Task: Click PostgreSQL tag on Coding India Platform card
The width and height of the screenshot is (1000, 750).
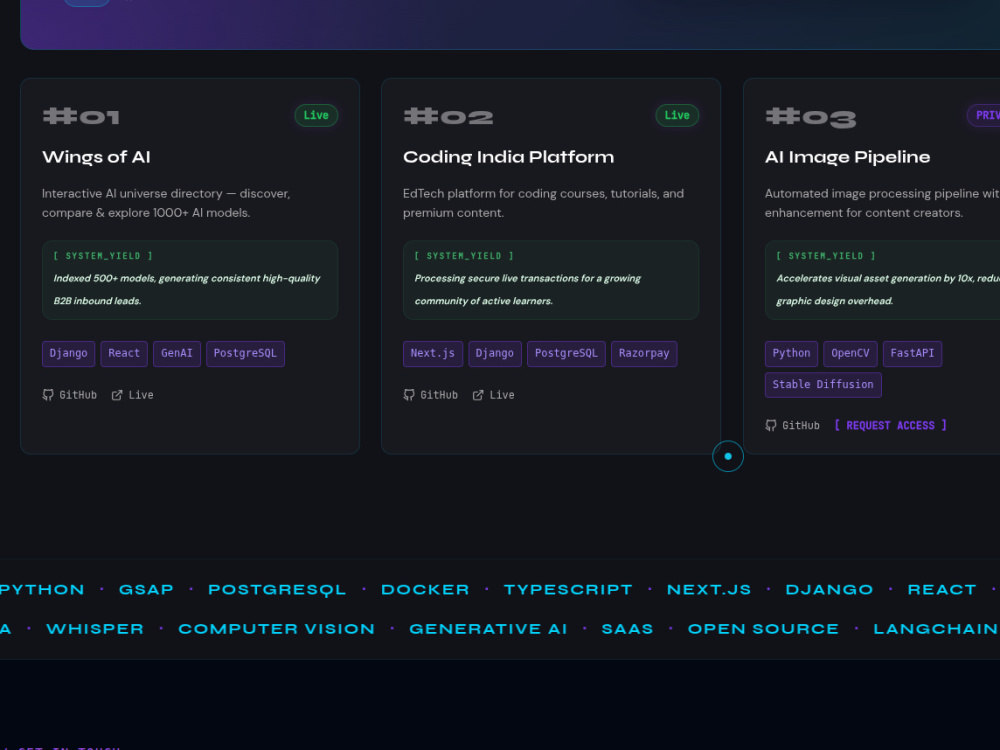Action: tap(566, 353)
